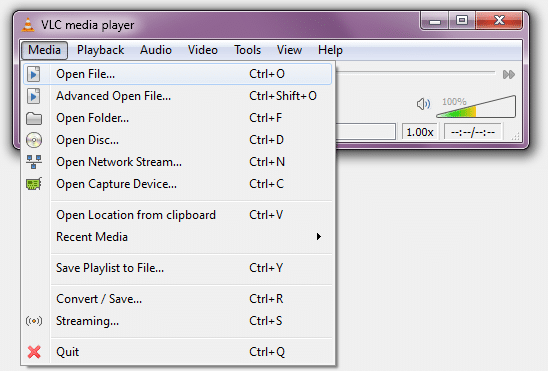Image resolution: width=548 pixels, height=371 pixels.
Task: Open the Help menu
Action: tap(330, 50)
